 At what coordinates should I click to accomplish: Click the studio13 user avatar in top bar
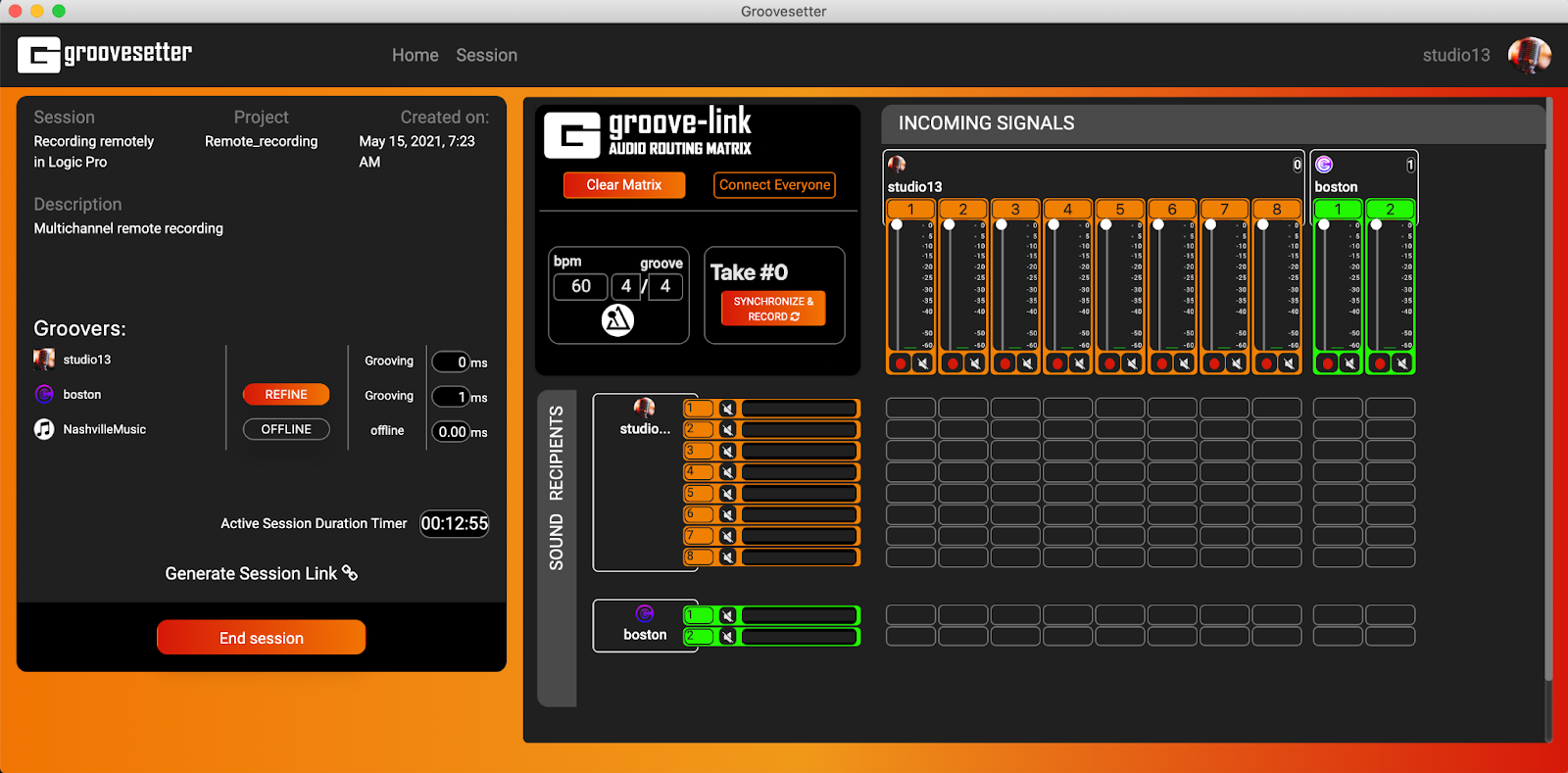pos(1529,56)
